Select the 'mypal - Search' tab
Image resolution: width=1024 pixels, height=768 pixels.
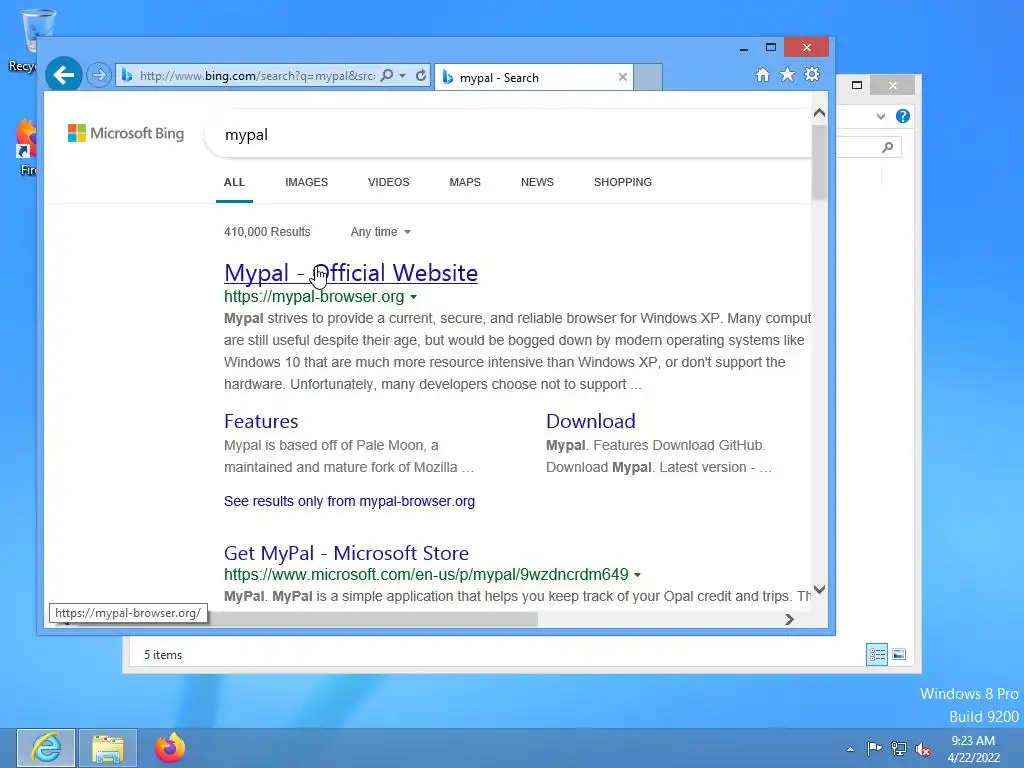(x=534, y=77)
